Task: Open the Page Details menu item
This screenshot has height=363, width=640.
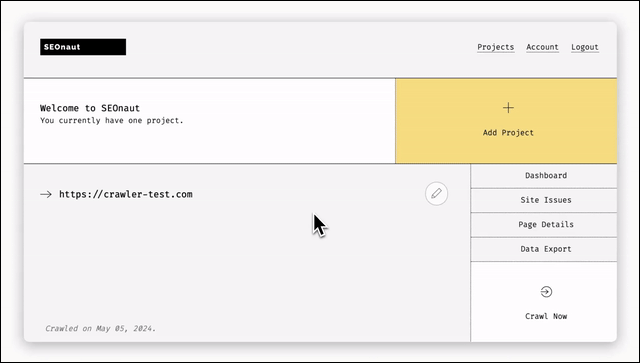Action: pyautogui.click(x=544, y=225)
